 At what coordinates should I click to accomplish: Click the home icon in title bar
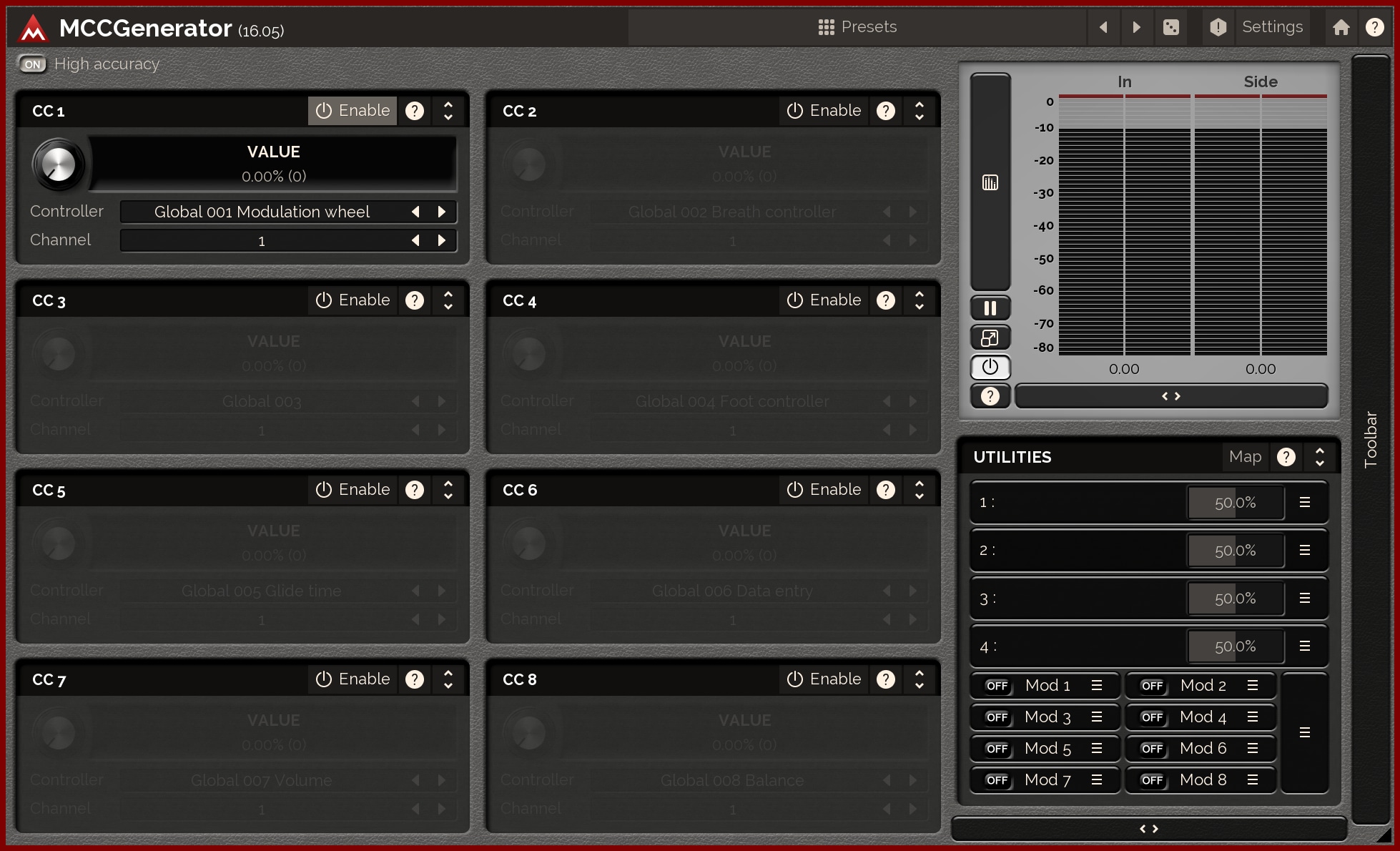pos(1341,27)
